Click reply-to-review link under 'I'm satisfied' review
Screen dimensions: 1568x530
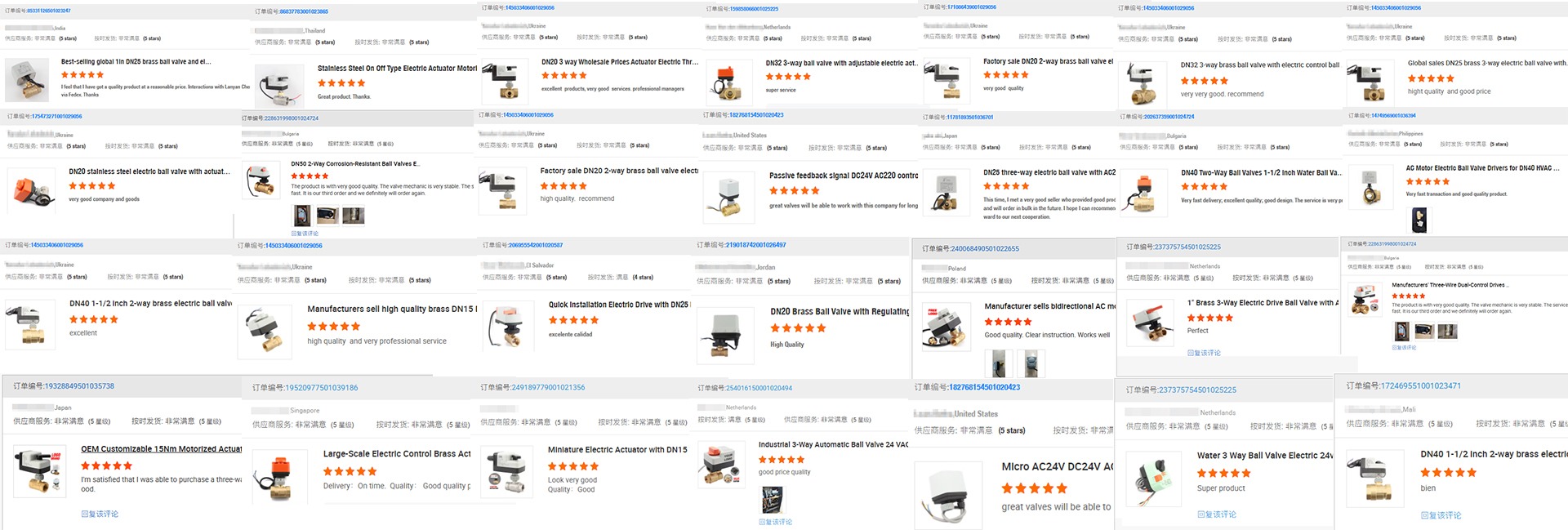(x=100, y=514)
